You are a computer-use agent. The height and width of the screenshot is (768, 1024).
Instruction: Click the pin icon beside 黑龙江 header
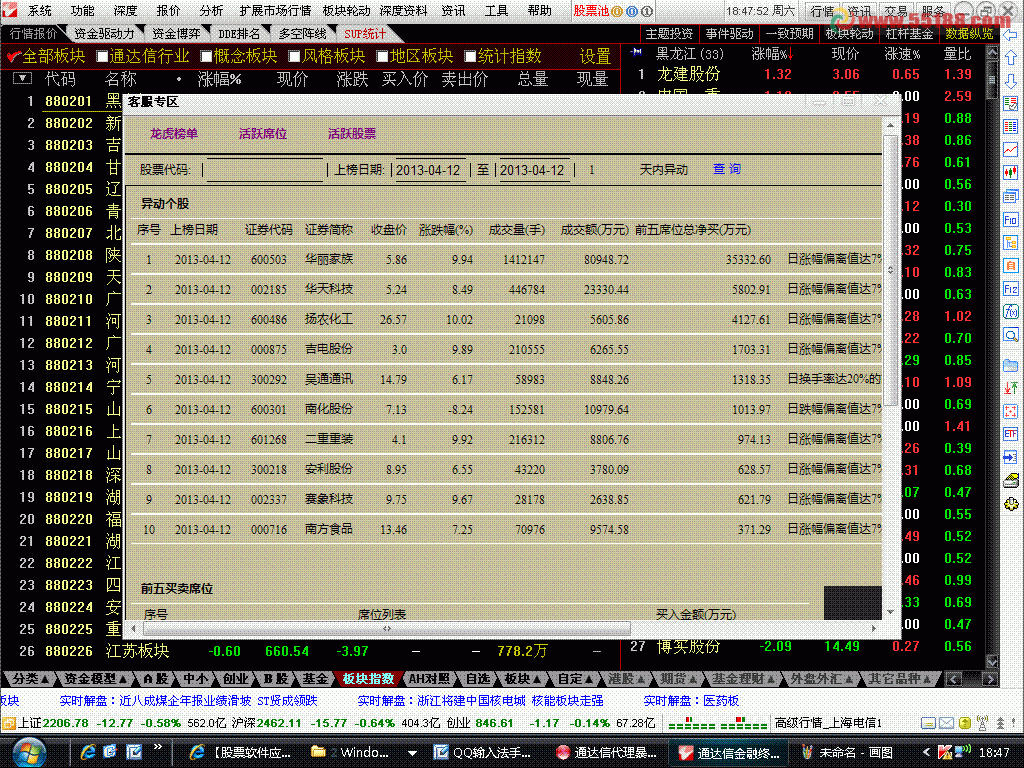637,53
